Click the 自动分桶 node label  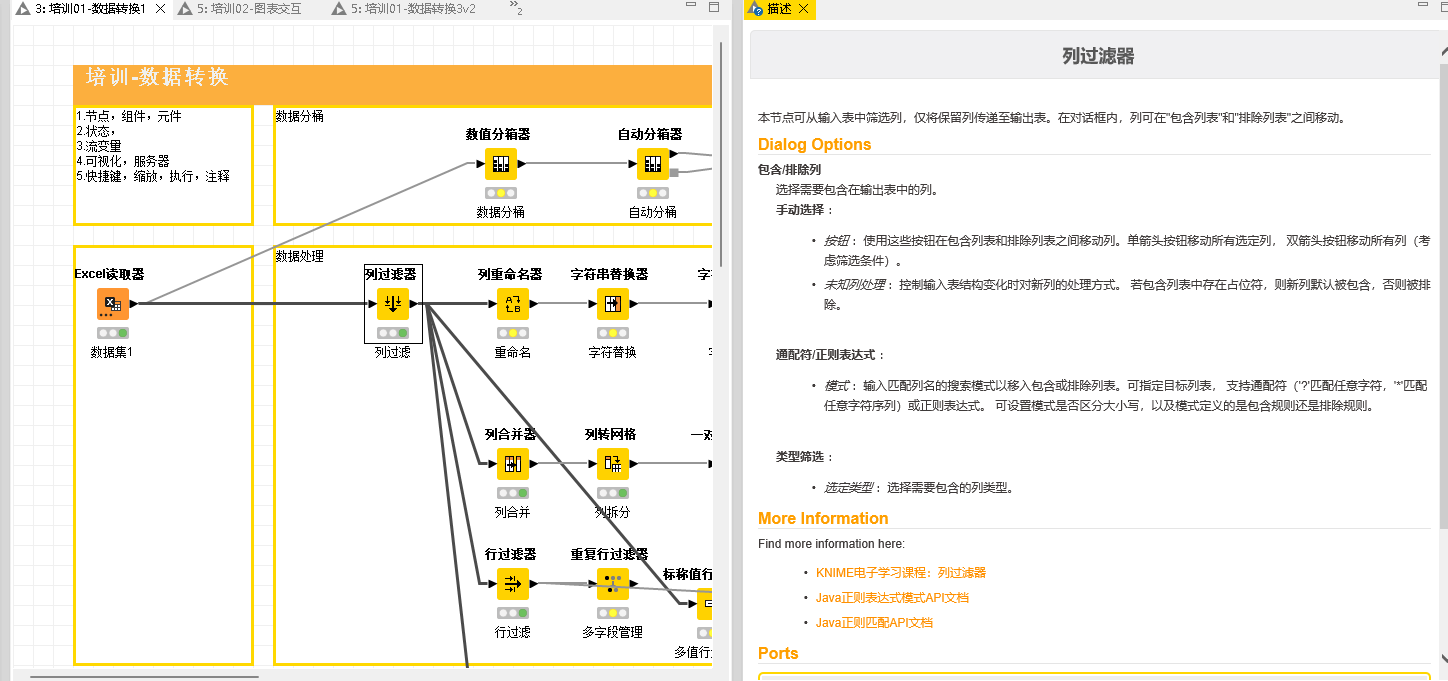click(x=653, y=212)
